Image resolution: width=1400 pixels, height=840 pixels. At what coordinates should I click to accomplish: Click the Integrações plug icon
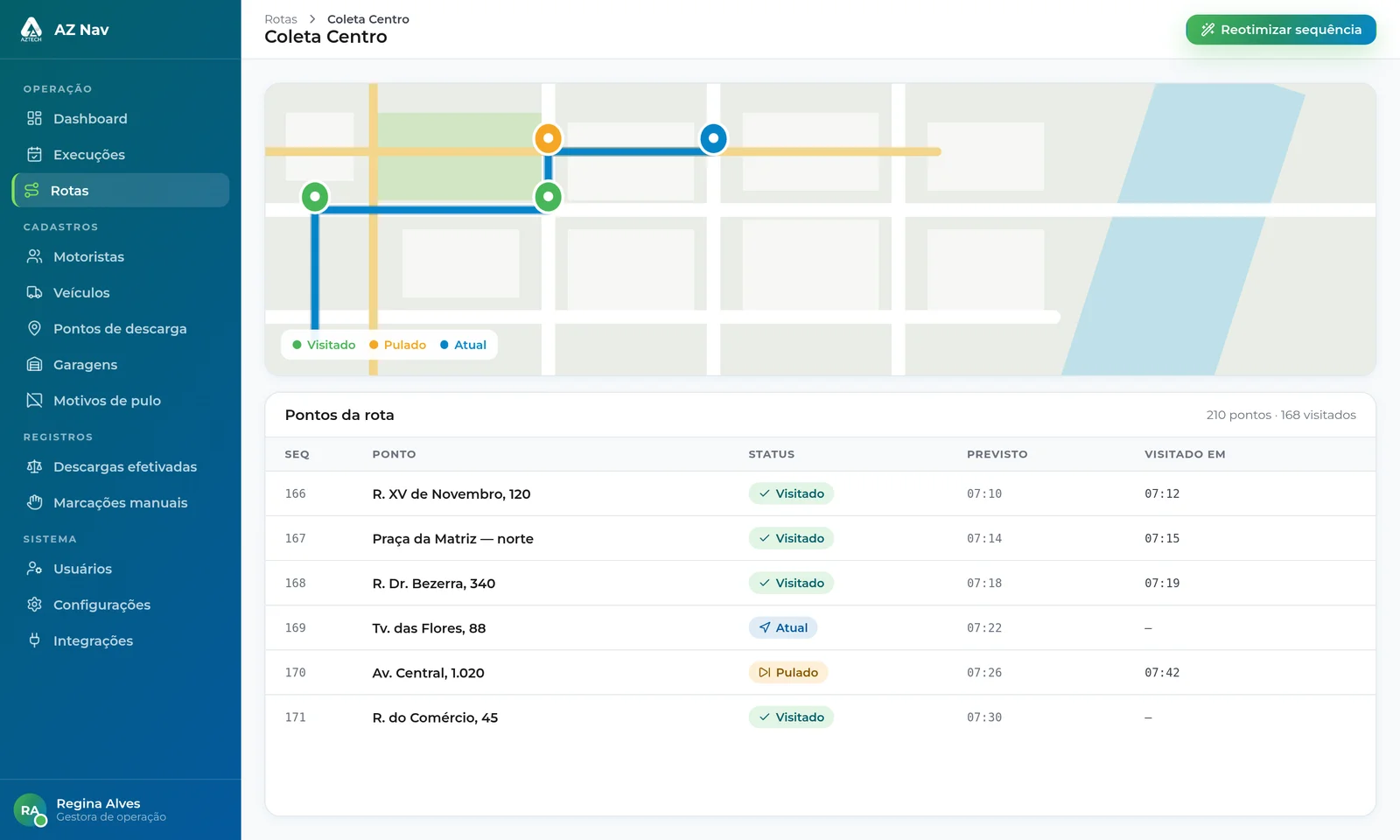(x=34, y=640)
